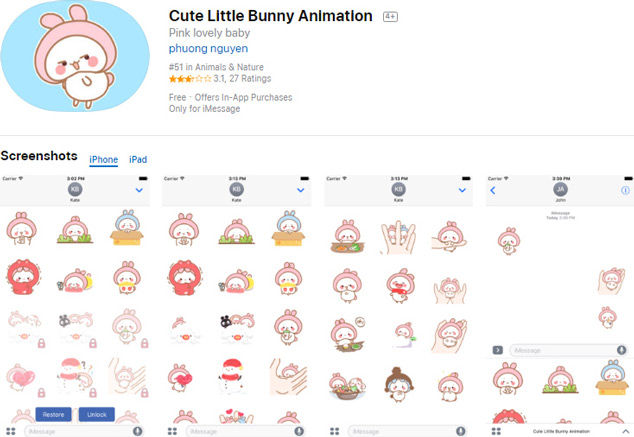Tap microphone icon in first screenshot input
634x437 pixels.
(137, 431)
